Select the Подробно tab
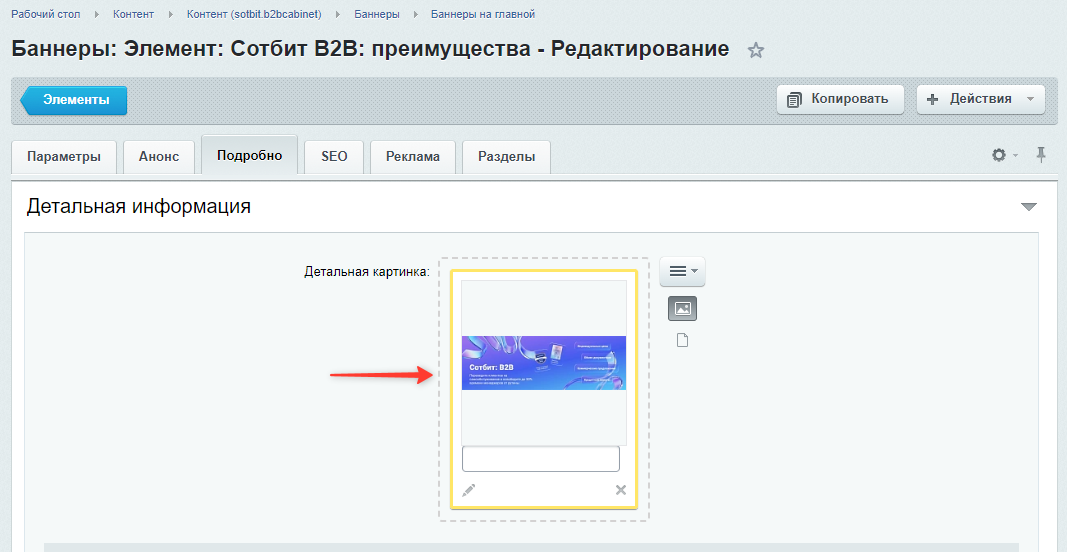The height and width of the screenshot is (552, 1067). (x=250, y=155)
